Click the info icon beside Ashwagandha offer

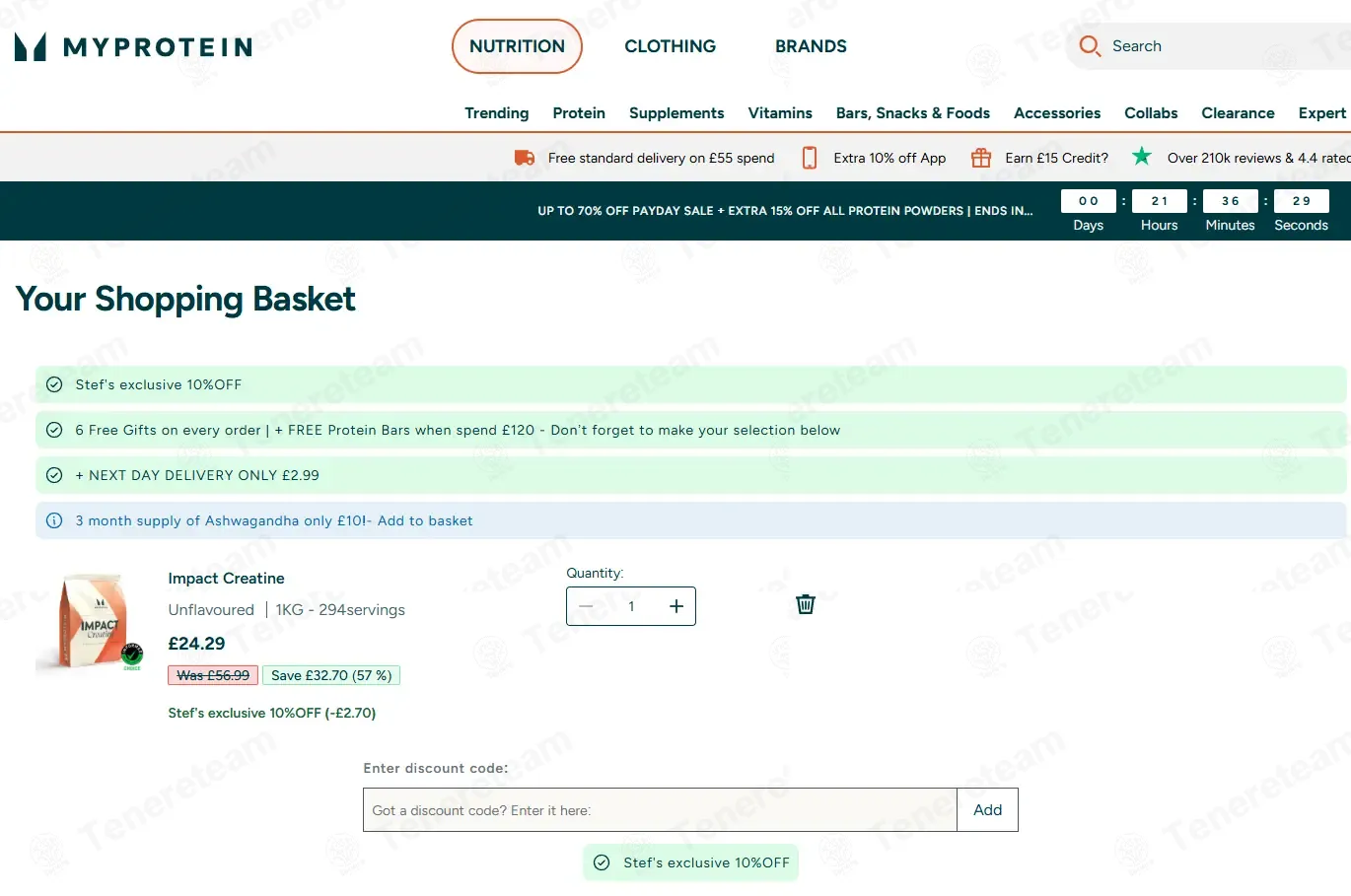54,520
